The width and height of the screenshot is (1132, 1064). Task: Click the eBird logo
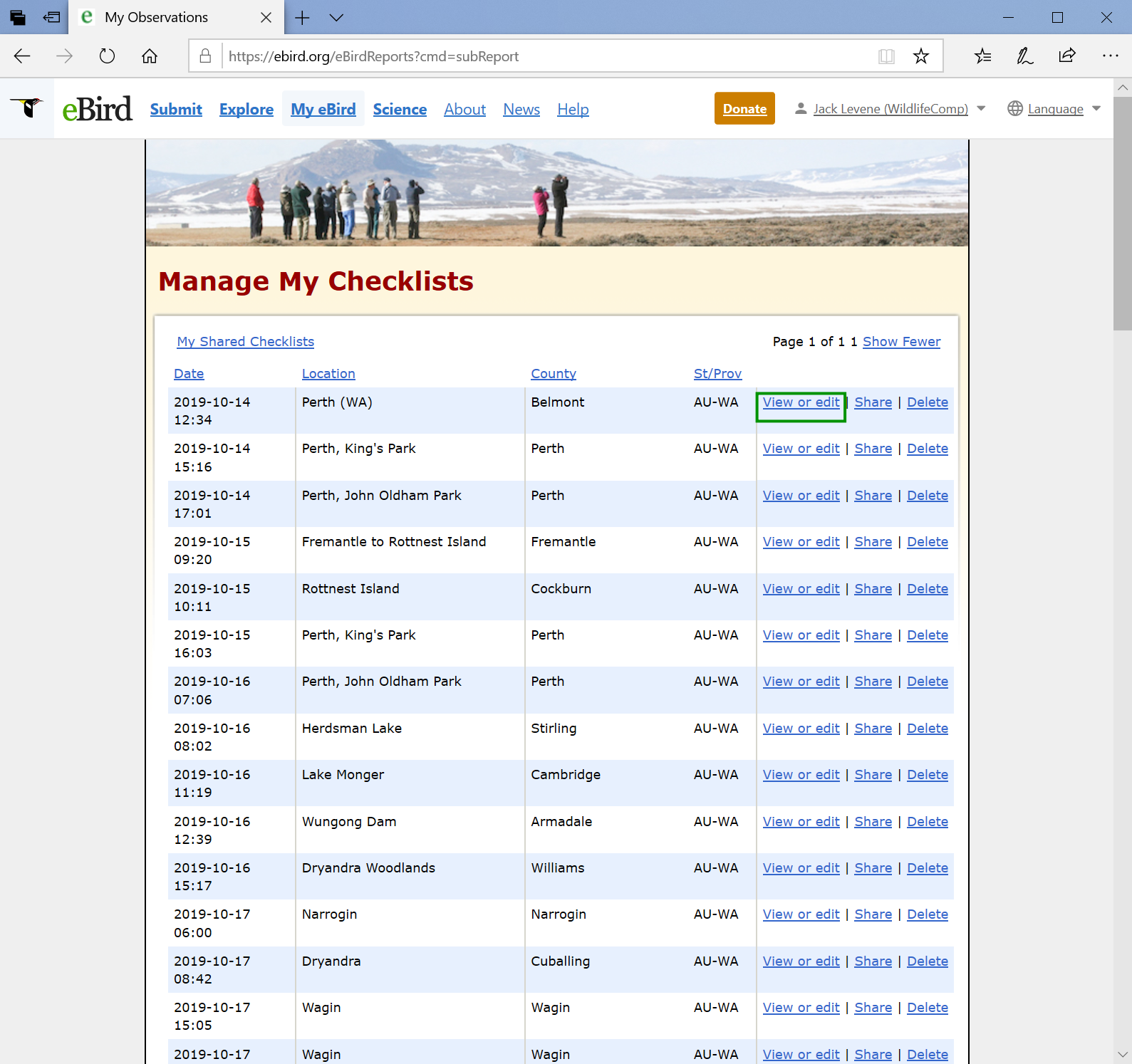[x=97, y=109]
